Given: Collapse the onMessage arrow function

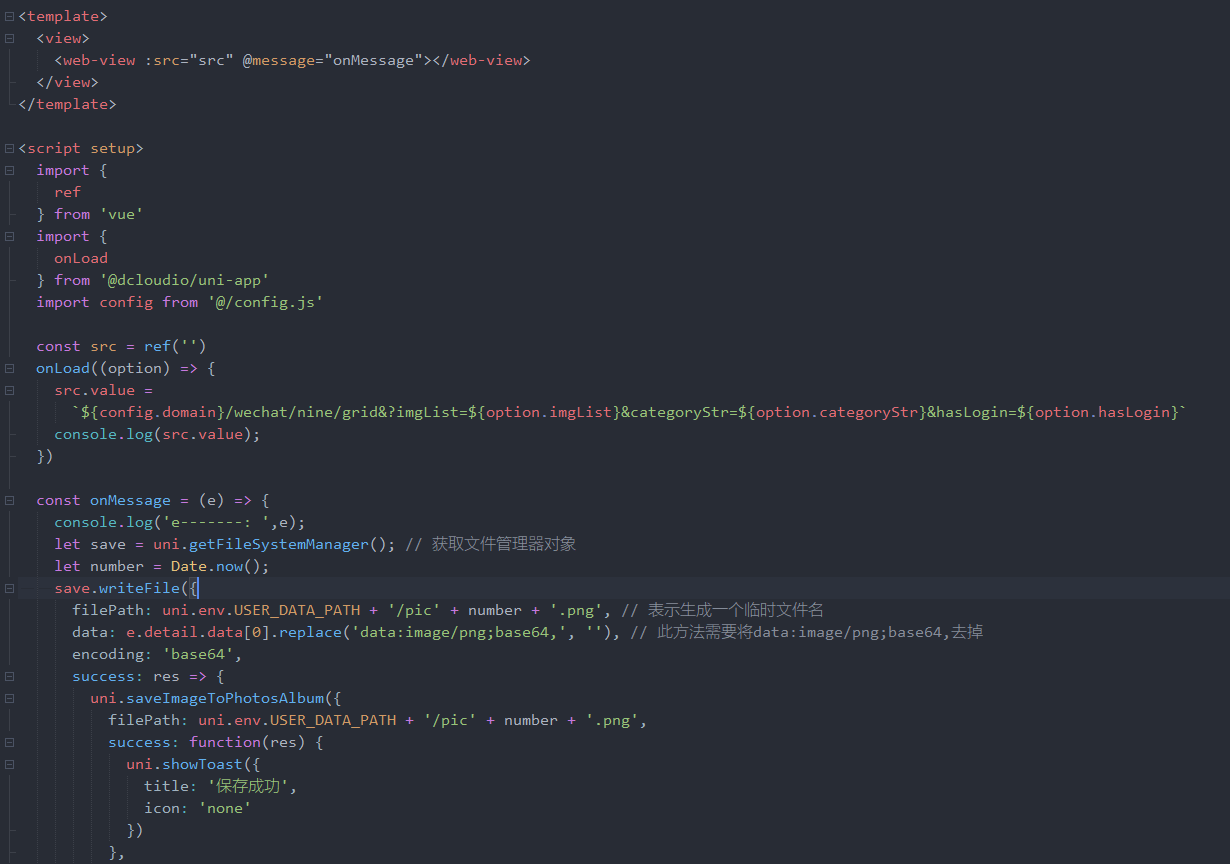Looking at the screenshot, I should [x=9, y=500].
